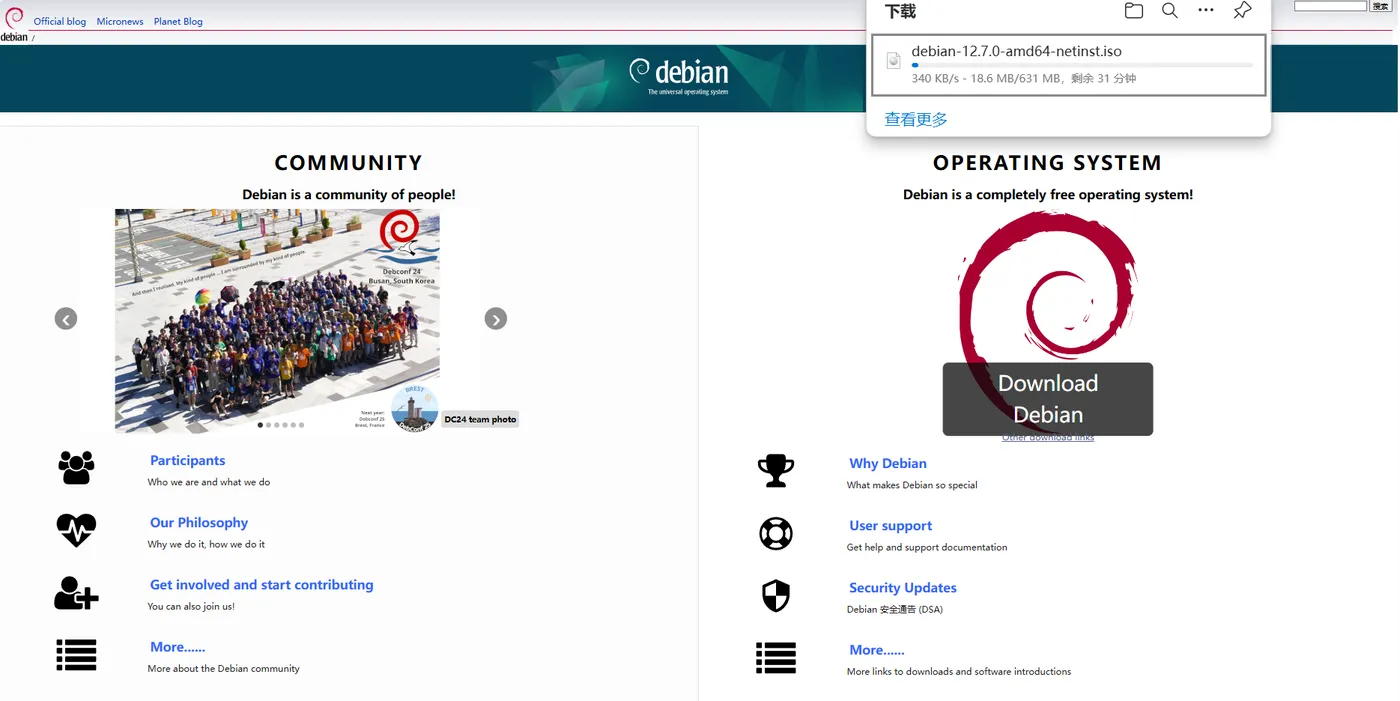Viewport: 1400px width, 701px height.
Task: Open the Official blog link
Action: pos(60,21)
